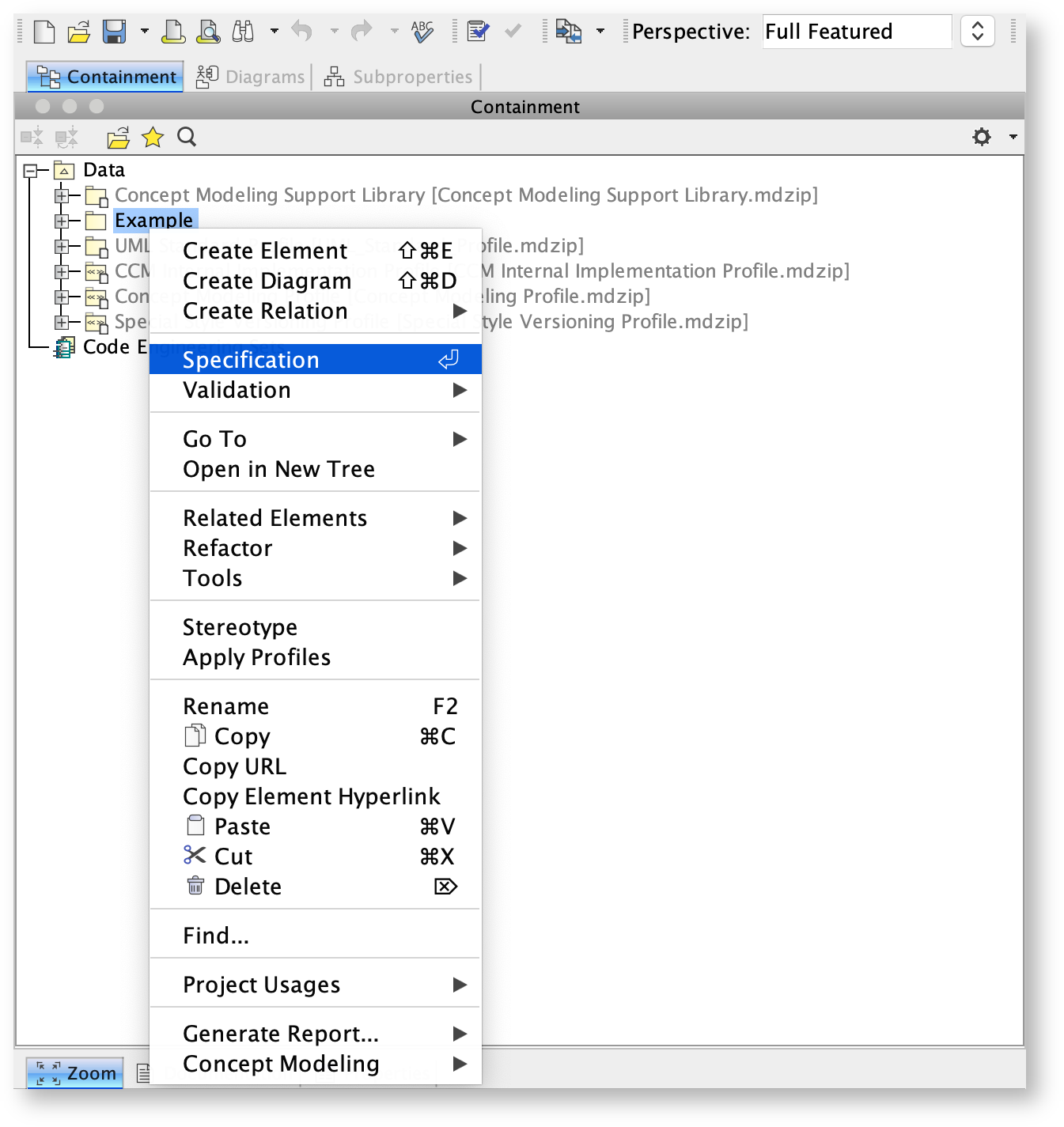The image size is (1064, 1127).
Task: Open the Create Relation submenu
Action: [316, 311]
